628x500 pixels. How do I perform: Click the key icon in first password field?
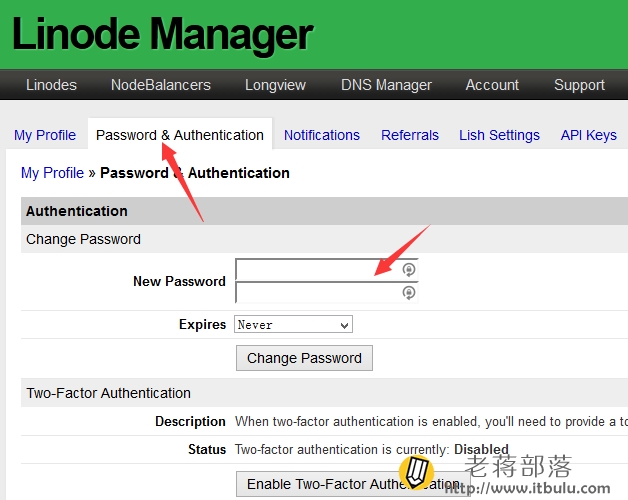coord(409,270)
